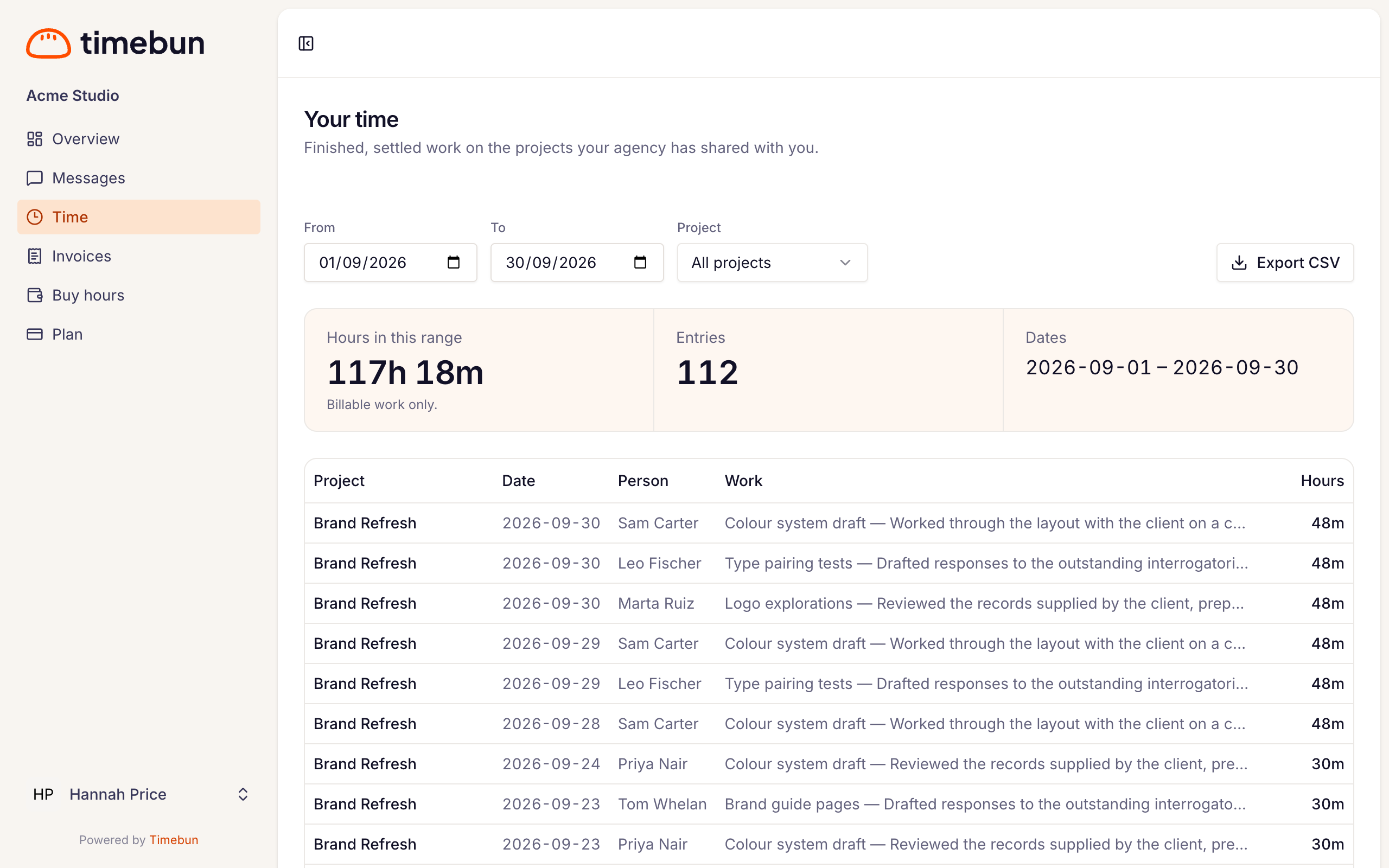Click the Date column header
1389x868 pixels.
tap(518, 481)
